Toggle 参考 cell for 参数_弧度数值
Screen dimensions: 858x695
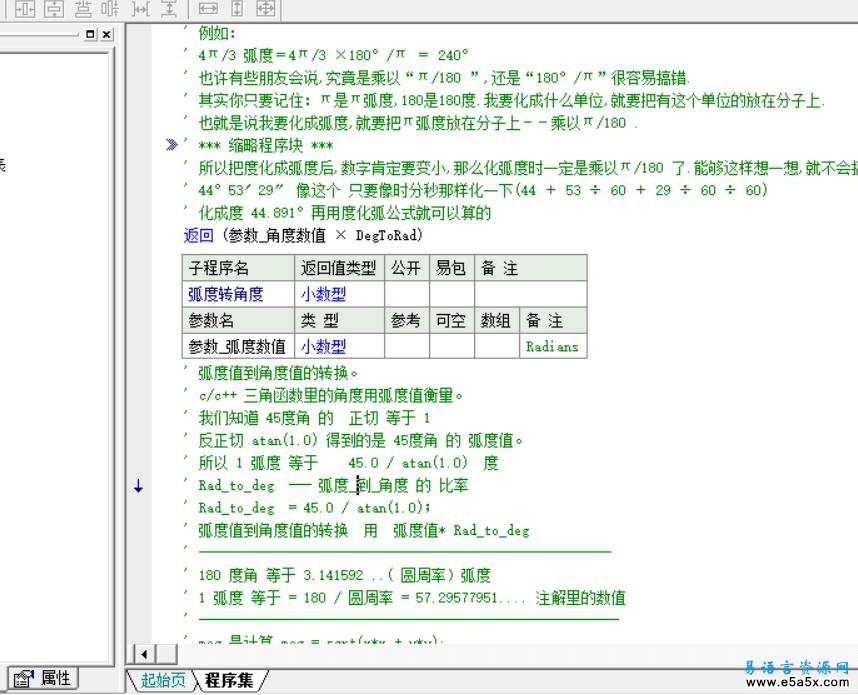(x=407, y=346)
